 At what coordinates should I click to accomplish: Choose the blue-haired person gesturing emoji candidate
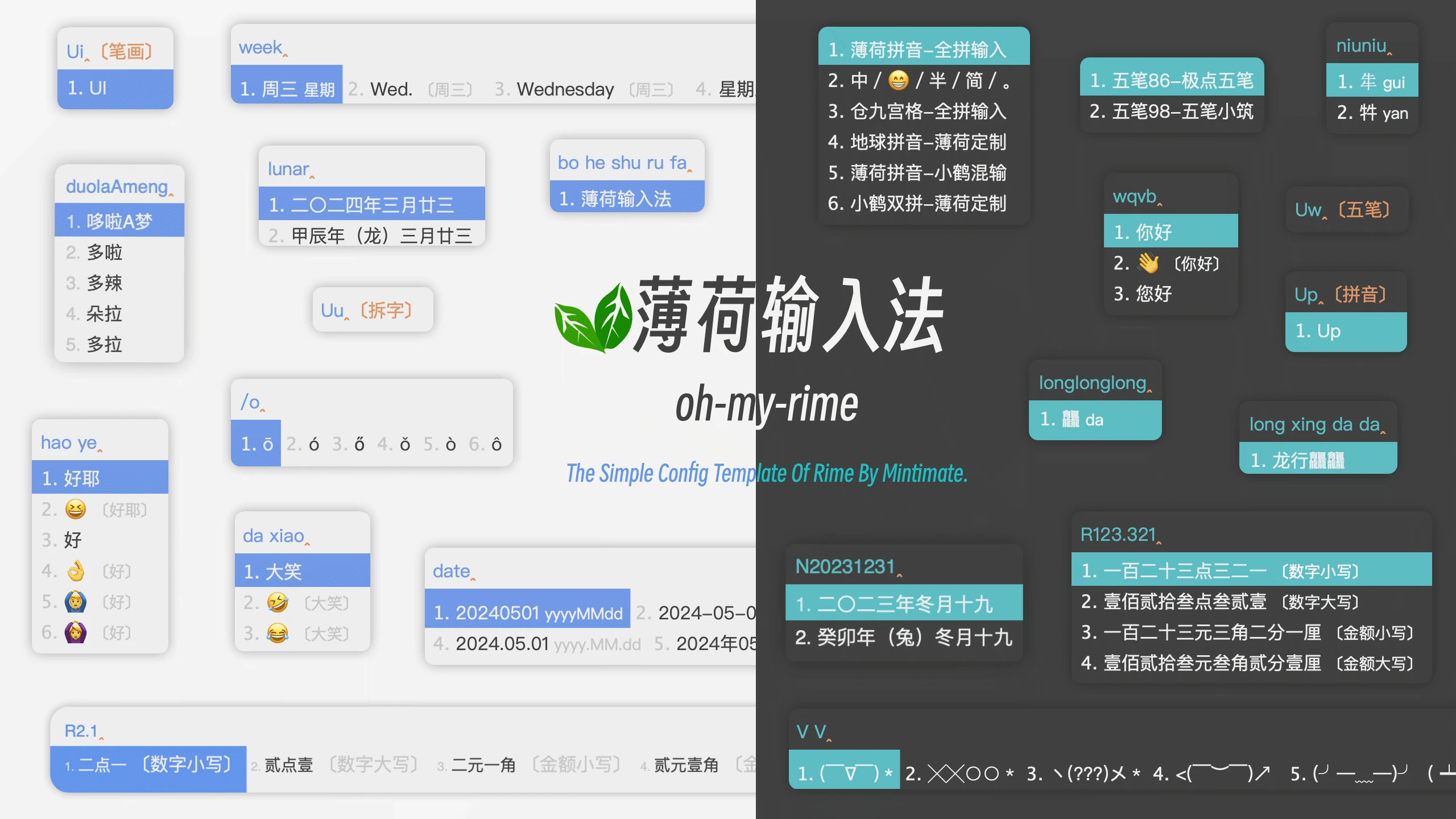pyautogui.click(x=76, y=601)
